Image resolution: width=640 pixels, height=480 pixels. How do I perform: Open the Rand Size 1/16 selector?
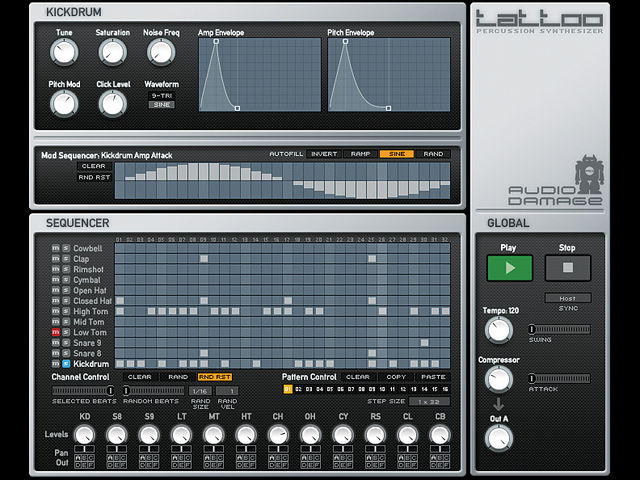coord(200,391)
